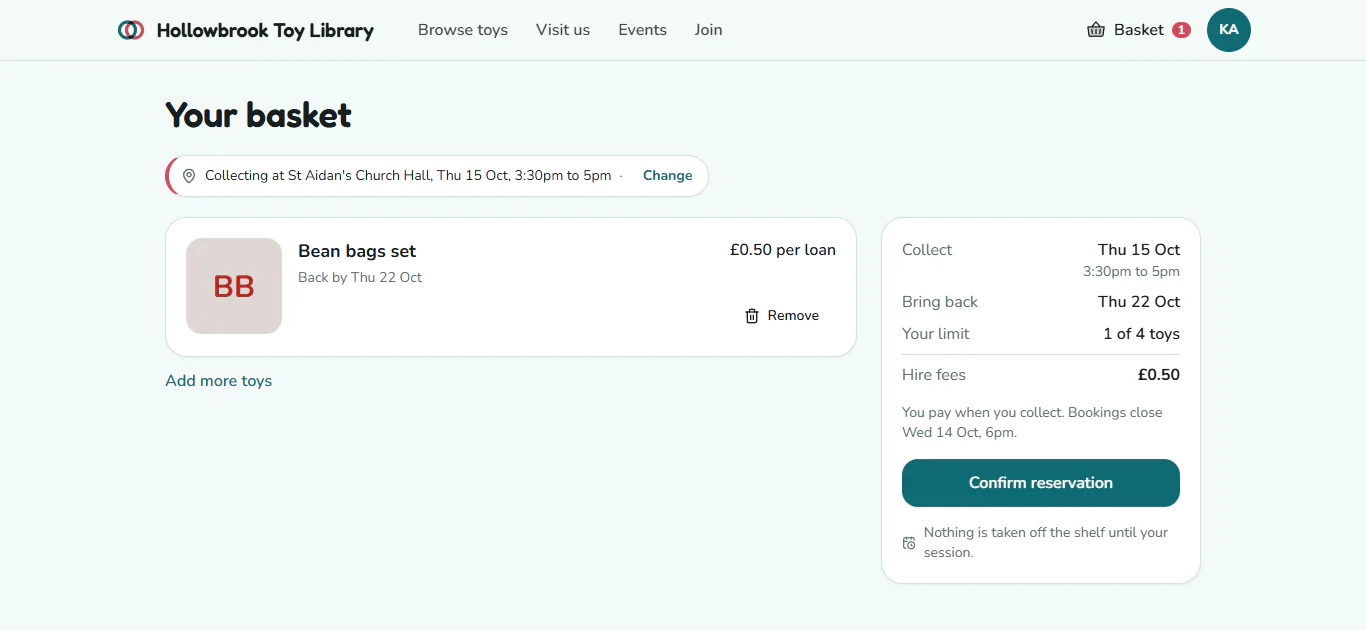Image resolution: width=1366 pixels, height=630 pixels.
Task: Click the 'Collect' label in summary
Action: tap(927, 250)
